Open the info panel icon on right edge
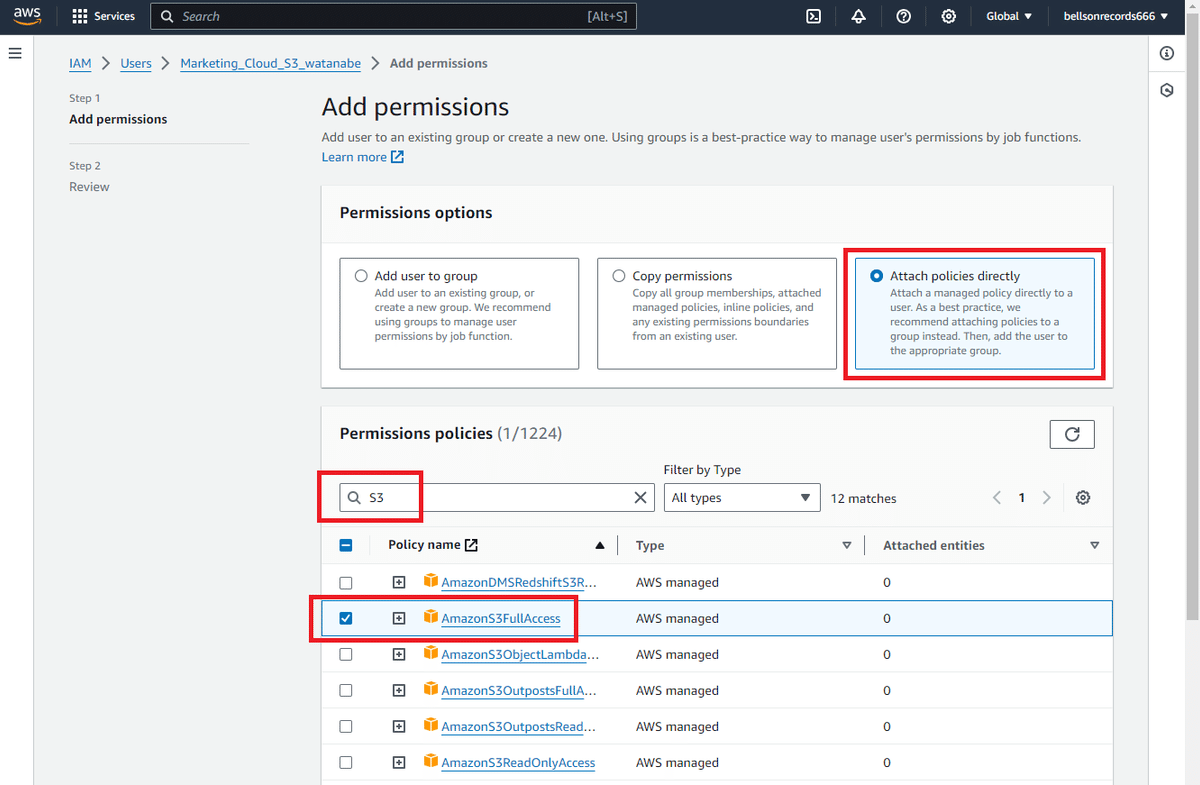 [x=1167, y=54]
